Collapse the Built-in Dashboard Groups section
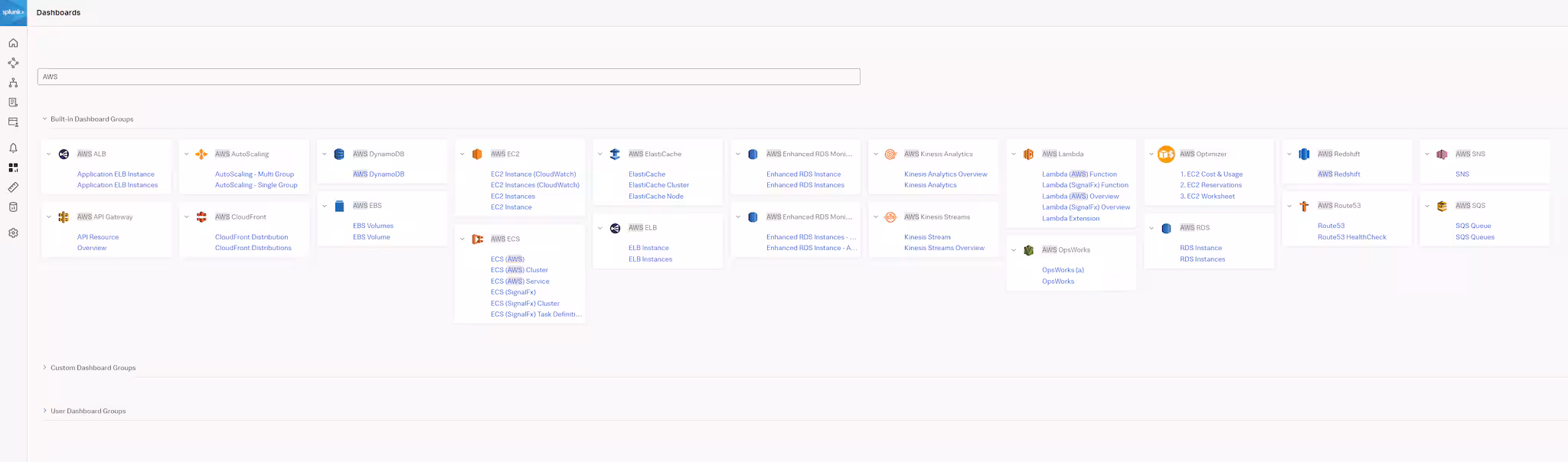Screen dimensions: 1568x462 pos(44,119)
